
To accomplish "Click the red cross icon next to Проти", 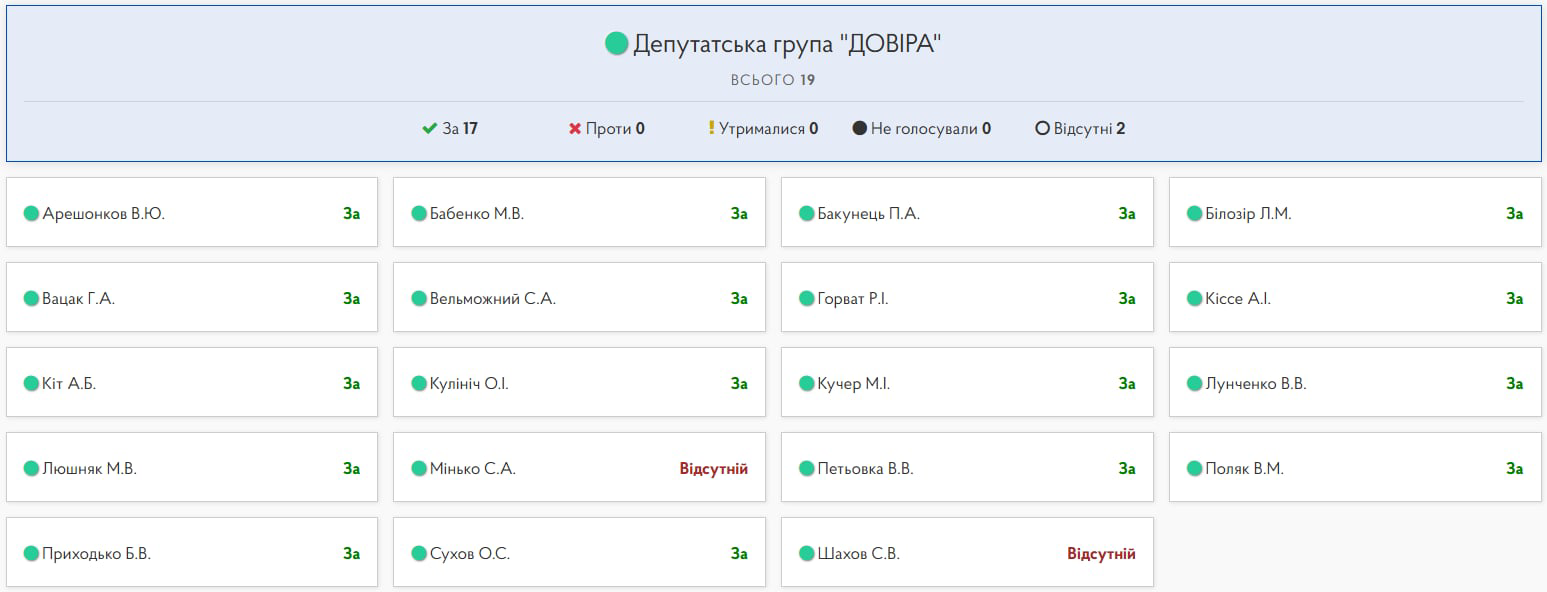I will click(575, 128).
